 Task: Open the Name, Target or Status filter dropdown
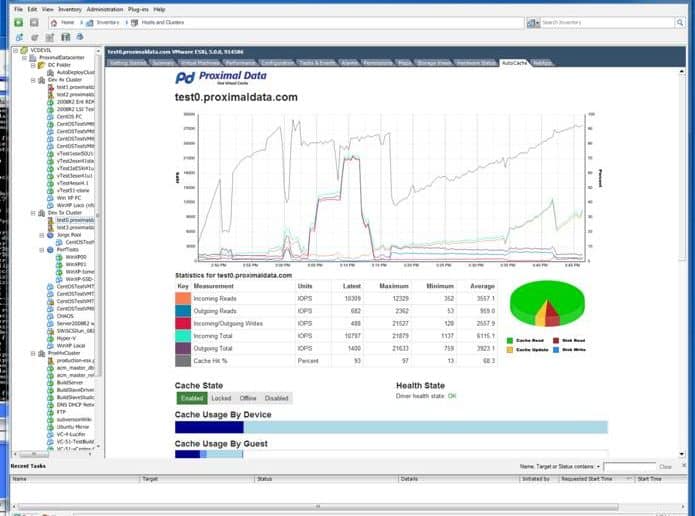coord(598,466)
